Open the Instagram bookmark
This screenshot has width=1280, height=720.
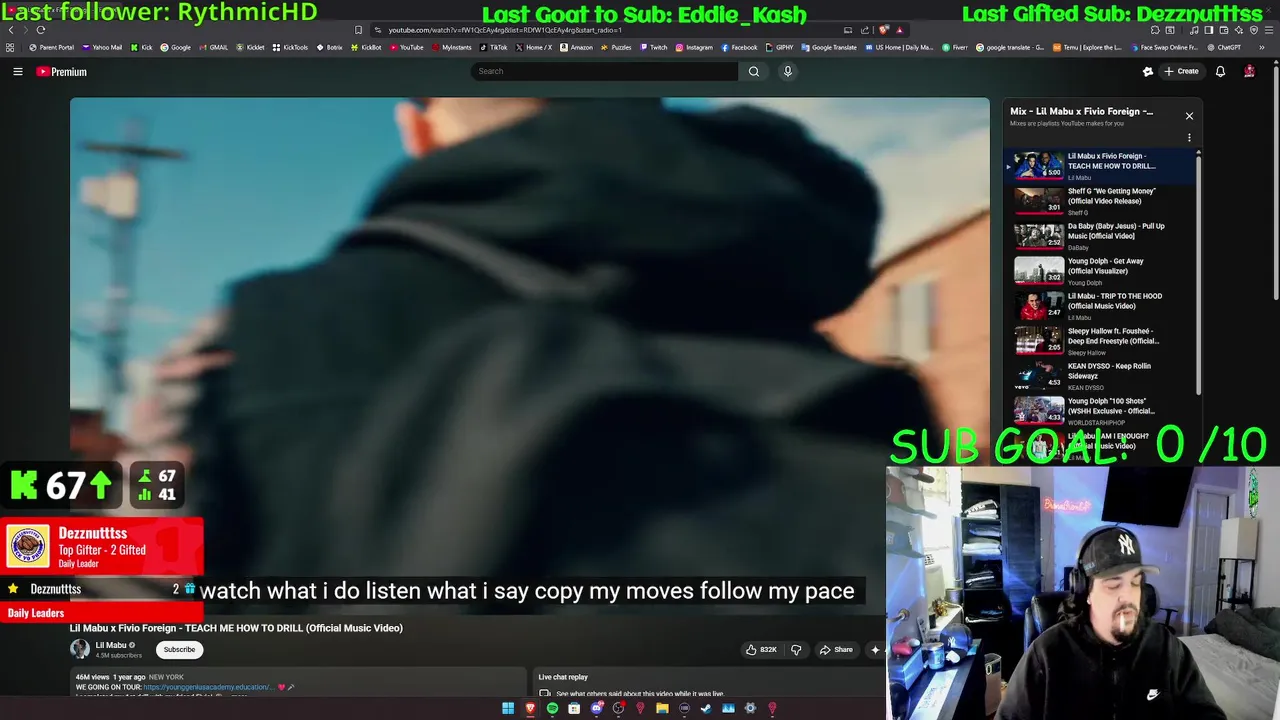[694, 47]
